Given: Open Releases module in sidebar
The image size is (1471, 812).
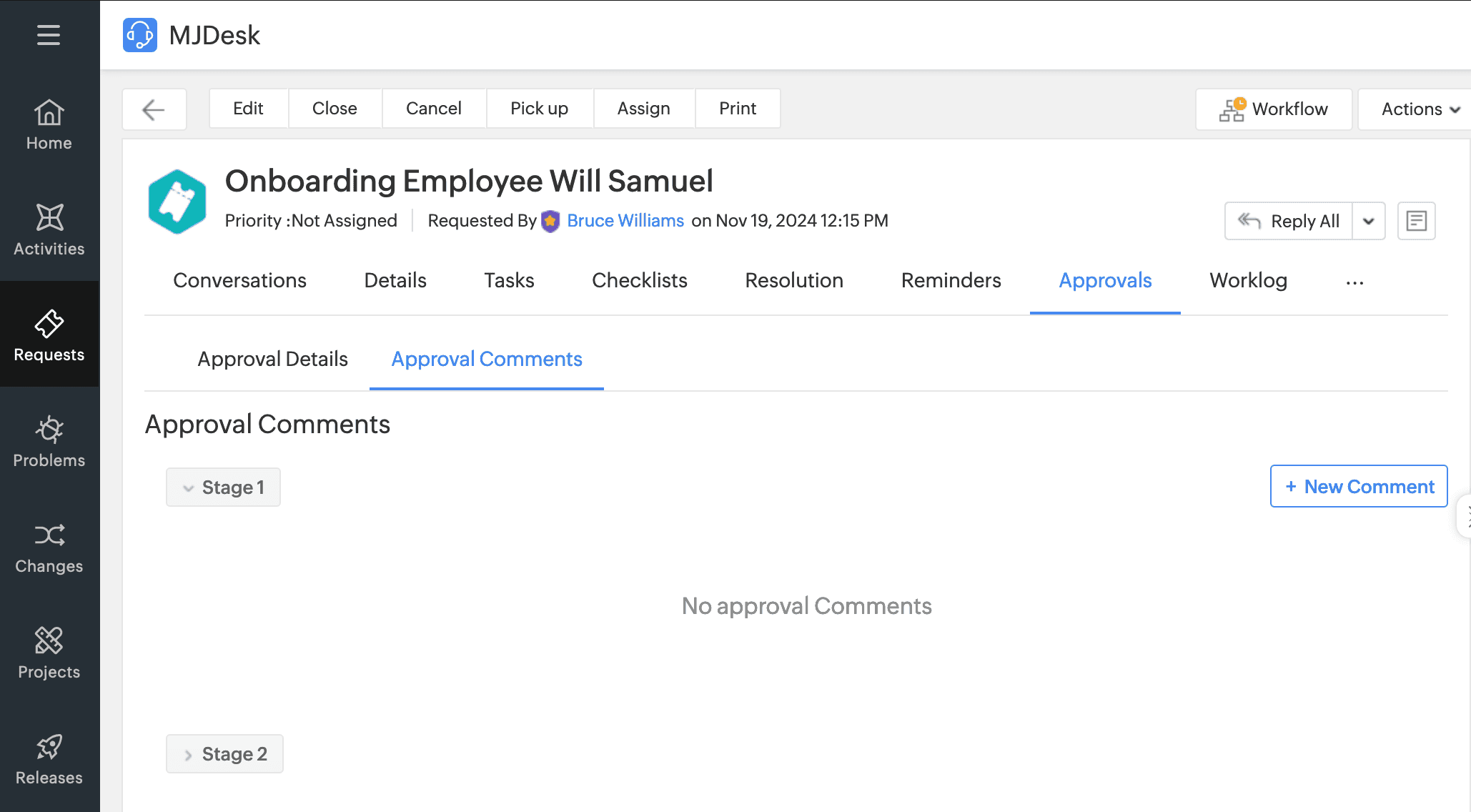Looking at the screenshot, I should pos(49,759).
